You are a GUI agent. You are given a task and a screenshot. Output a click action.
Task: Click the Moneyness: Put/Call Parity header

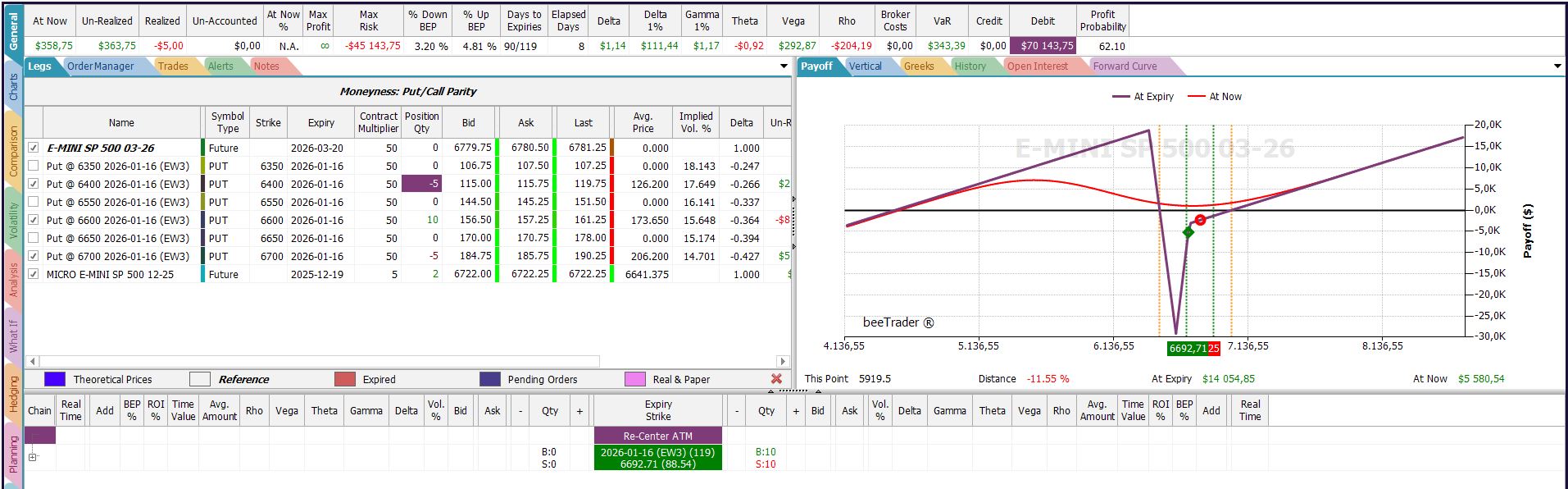pyautogui.click(x=407, y=92)
